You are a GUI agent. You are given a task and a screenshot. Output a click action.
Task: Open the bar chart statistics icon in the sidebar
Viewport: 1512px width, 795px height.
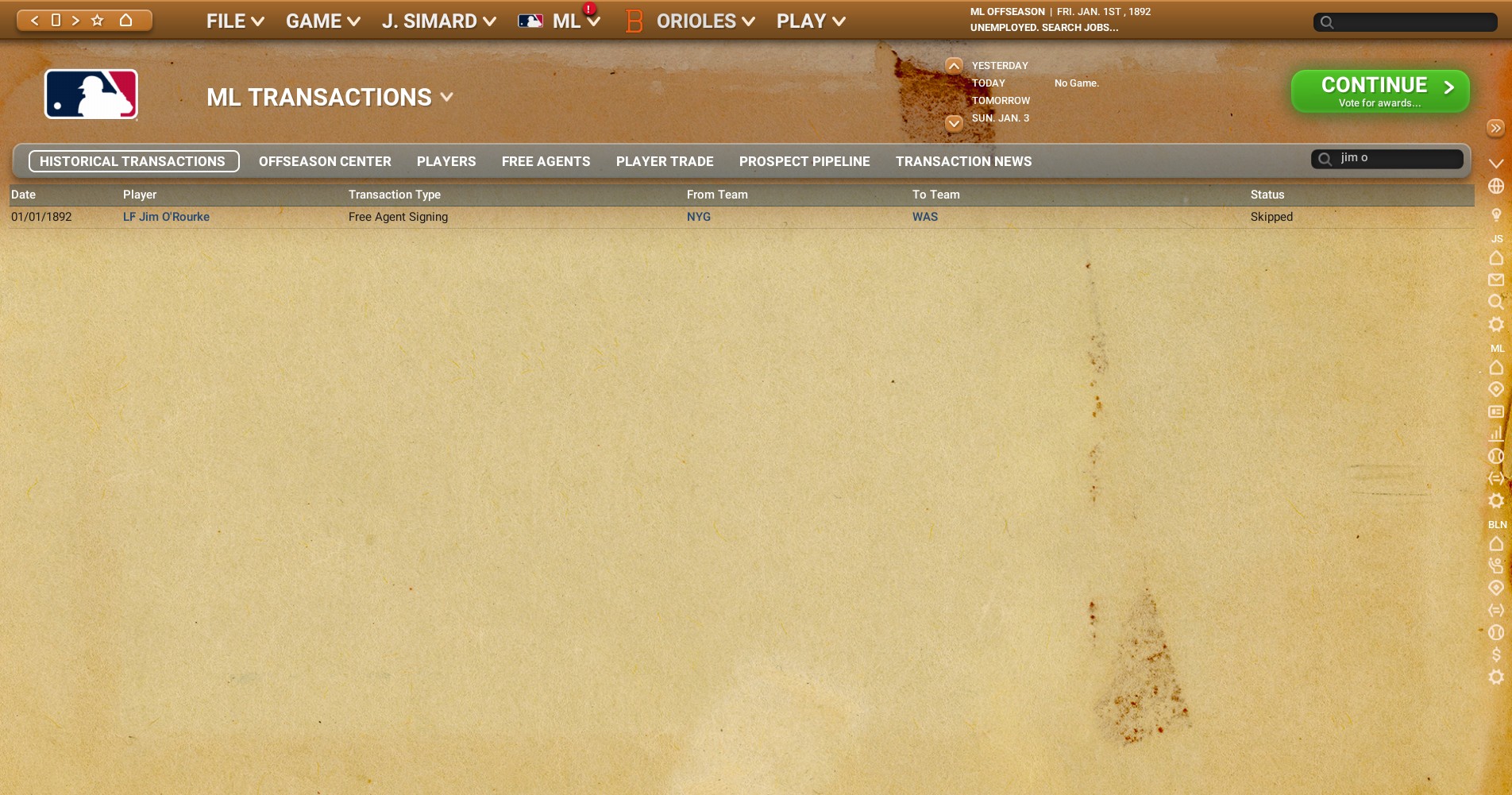[x=1496, y=434]
